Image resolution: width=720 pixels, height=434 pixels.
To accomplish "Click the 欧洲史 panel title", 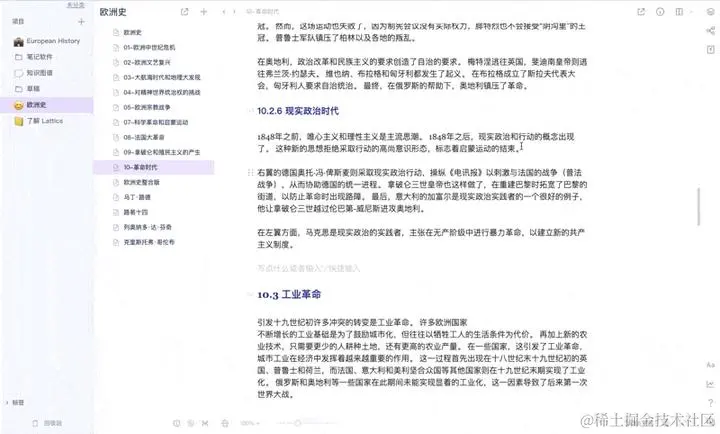I will 113,12.
